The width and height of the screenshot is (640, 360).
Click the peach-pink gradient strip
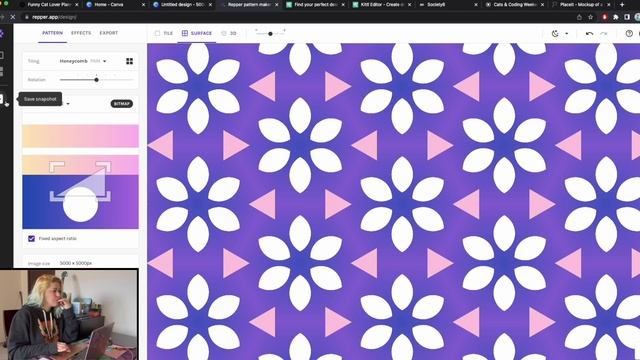coord(80,136)
